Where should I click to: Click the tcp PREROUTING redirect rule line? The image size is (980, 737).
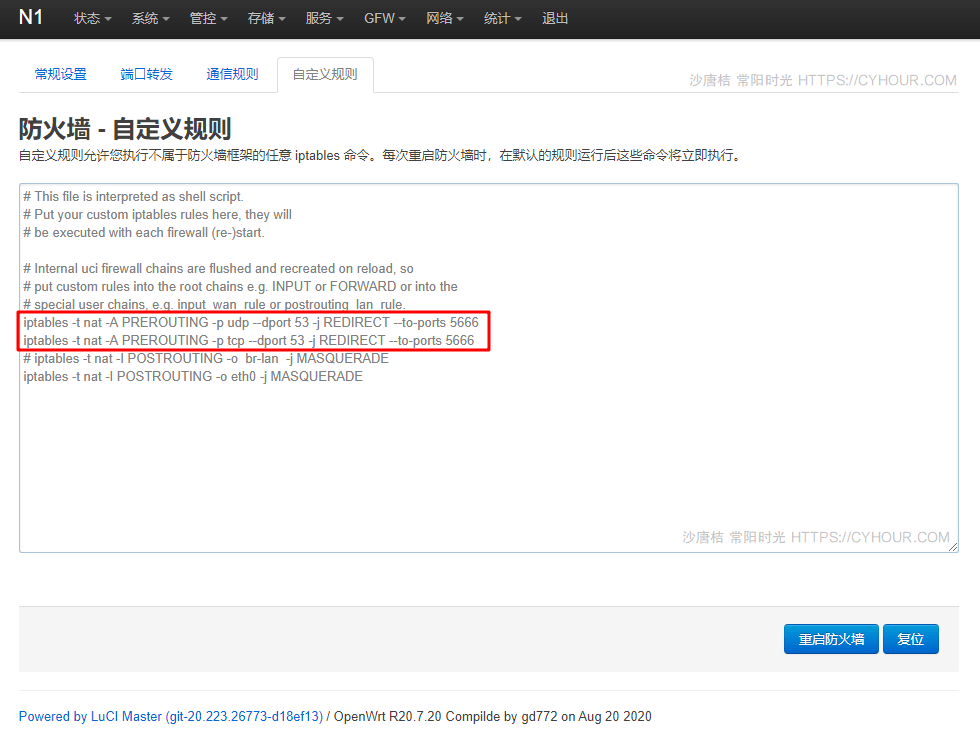pos(249,341)
